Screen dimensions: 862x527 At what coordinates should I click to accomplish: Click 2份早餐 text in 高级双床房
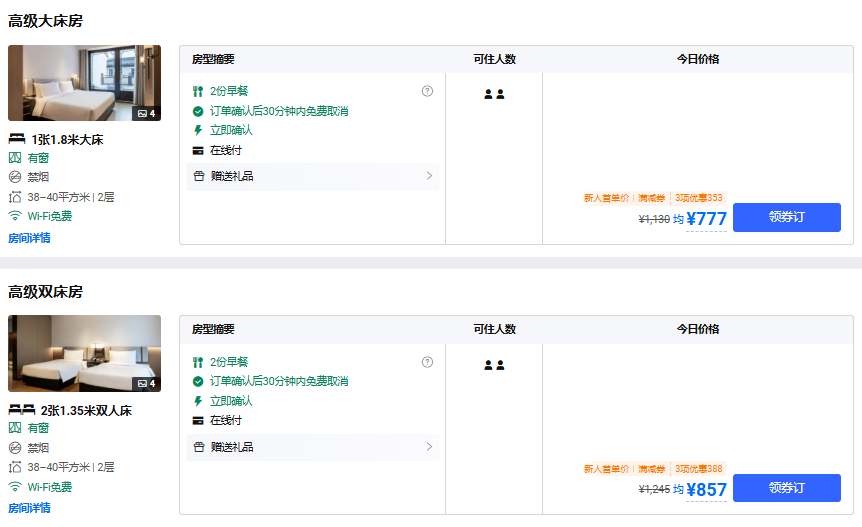pyautogui.click(x=229, y=362)
